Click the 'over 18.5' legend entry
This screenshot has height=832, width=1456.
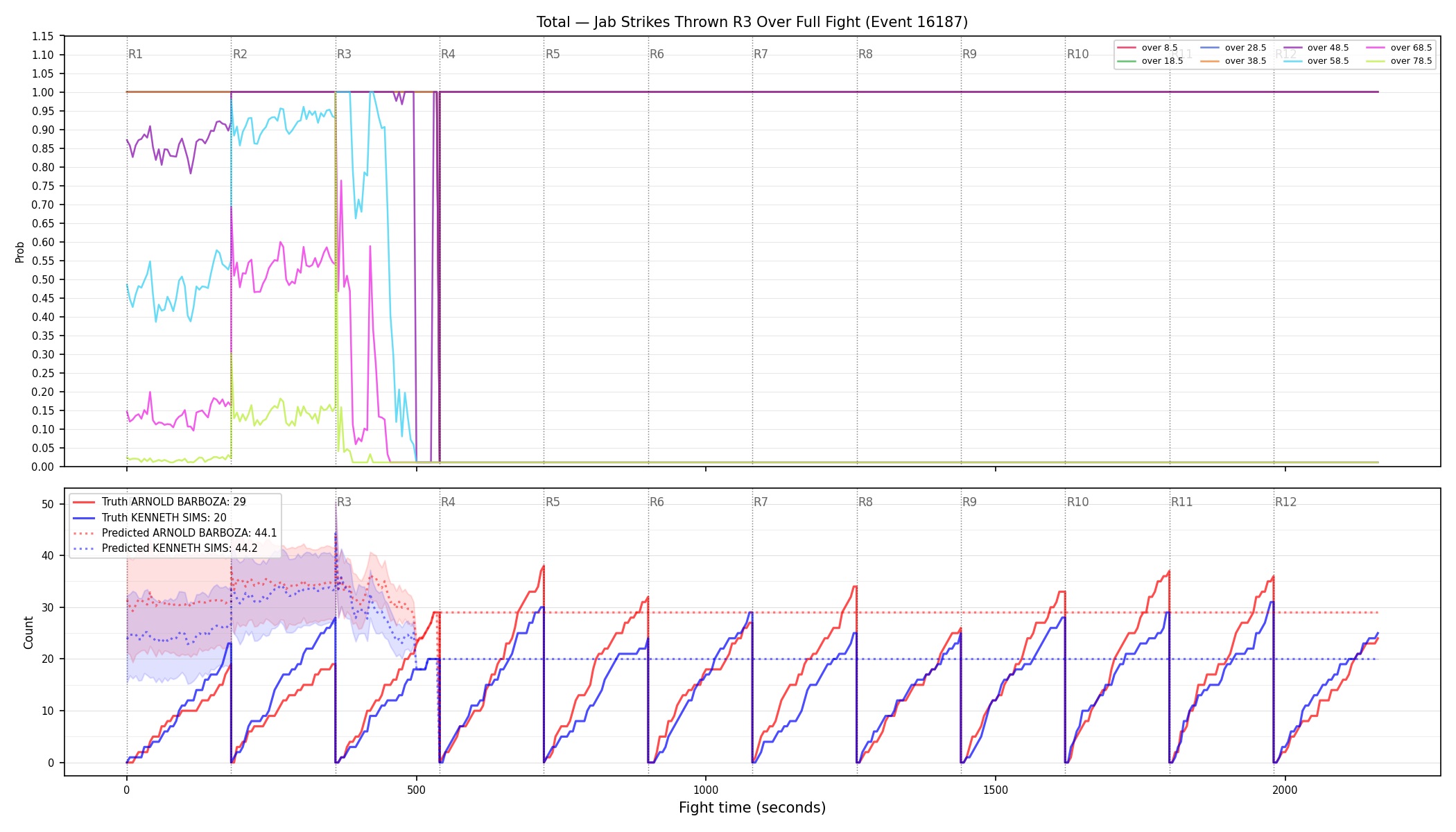[1150, 61]
